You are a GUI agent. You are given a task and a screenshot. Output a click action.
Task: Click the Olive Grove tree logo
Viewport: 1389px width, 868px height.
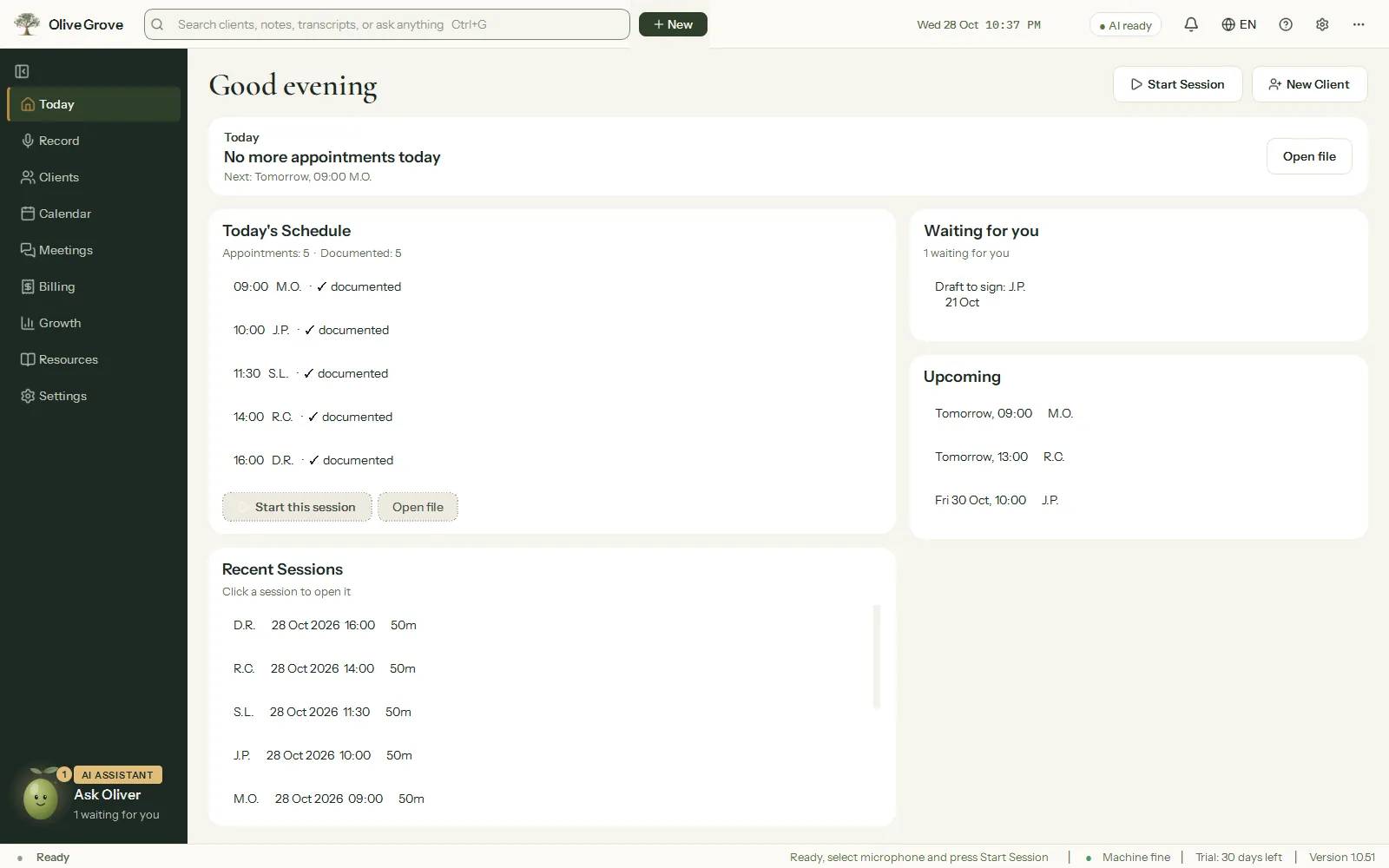pos(28,24)
